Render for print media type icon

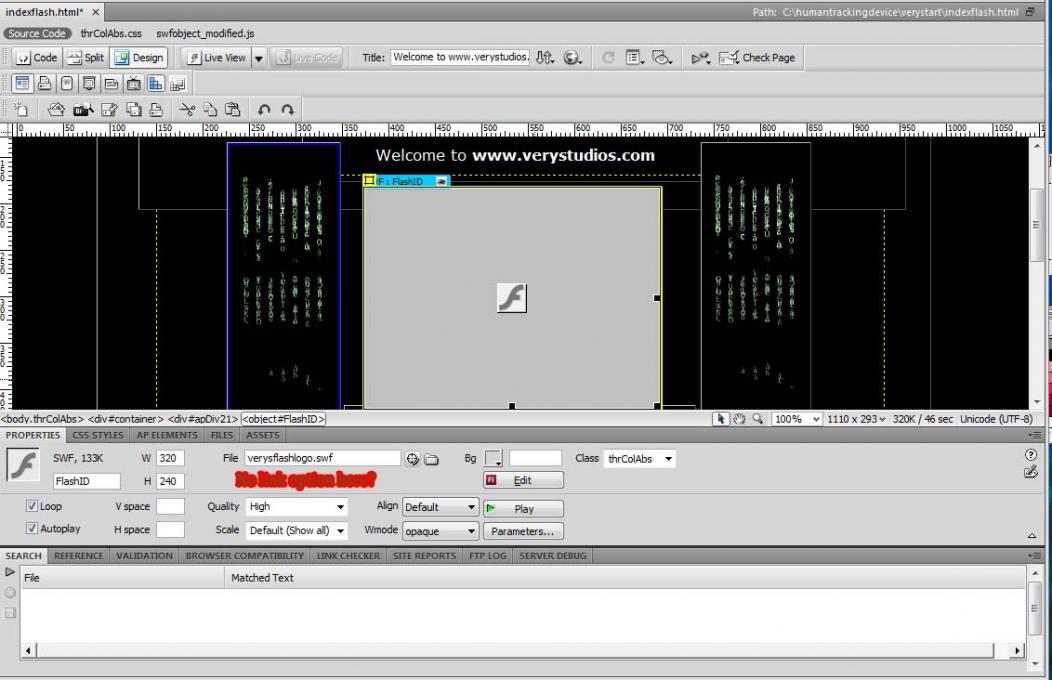coord(44,83)
